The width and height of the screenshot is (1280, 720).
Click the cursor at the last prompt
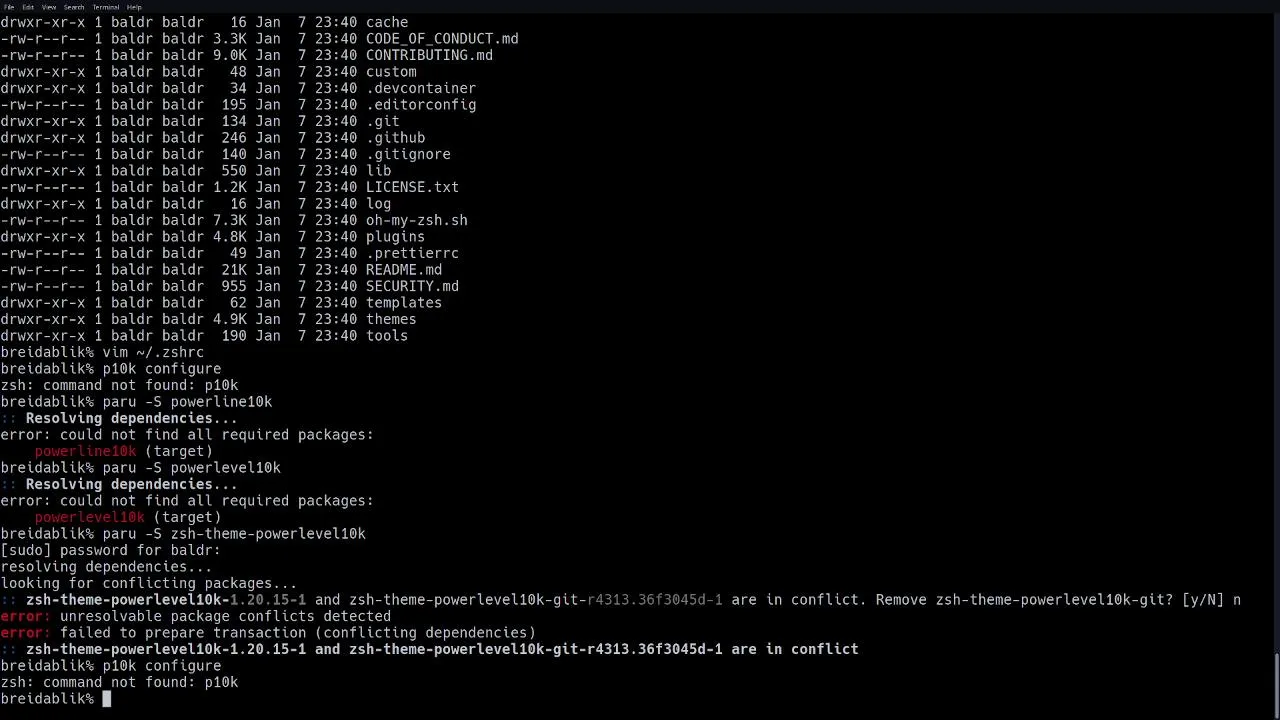(107, 699)
